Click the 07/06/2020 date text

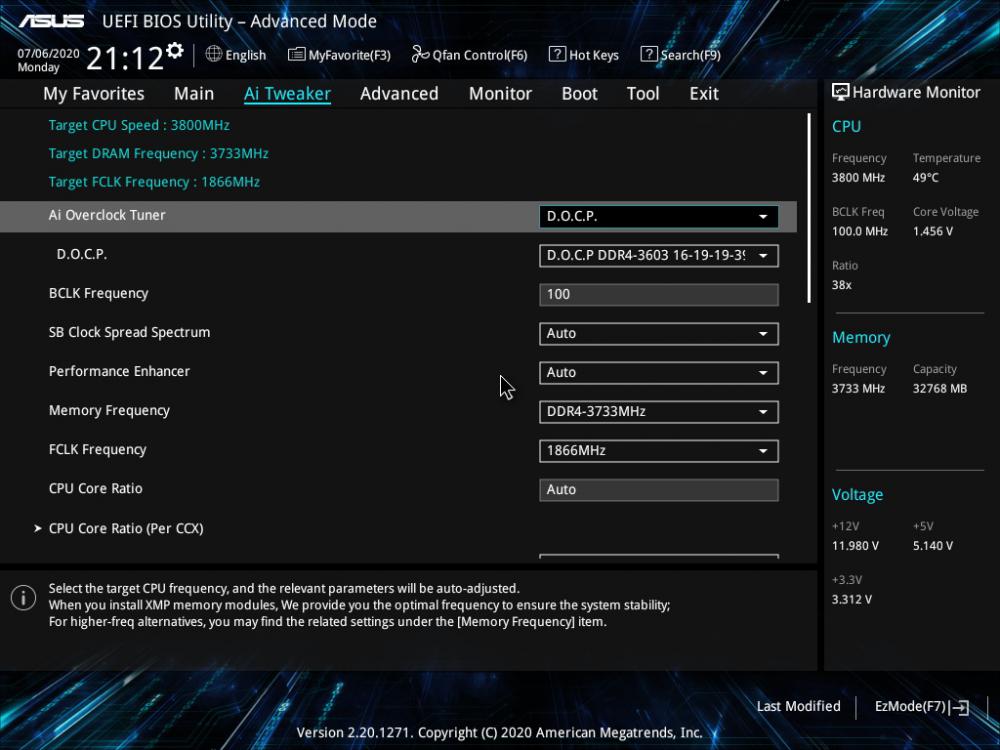(x=48, y=54)
